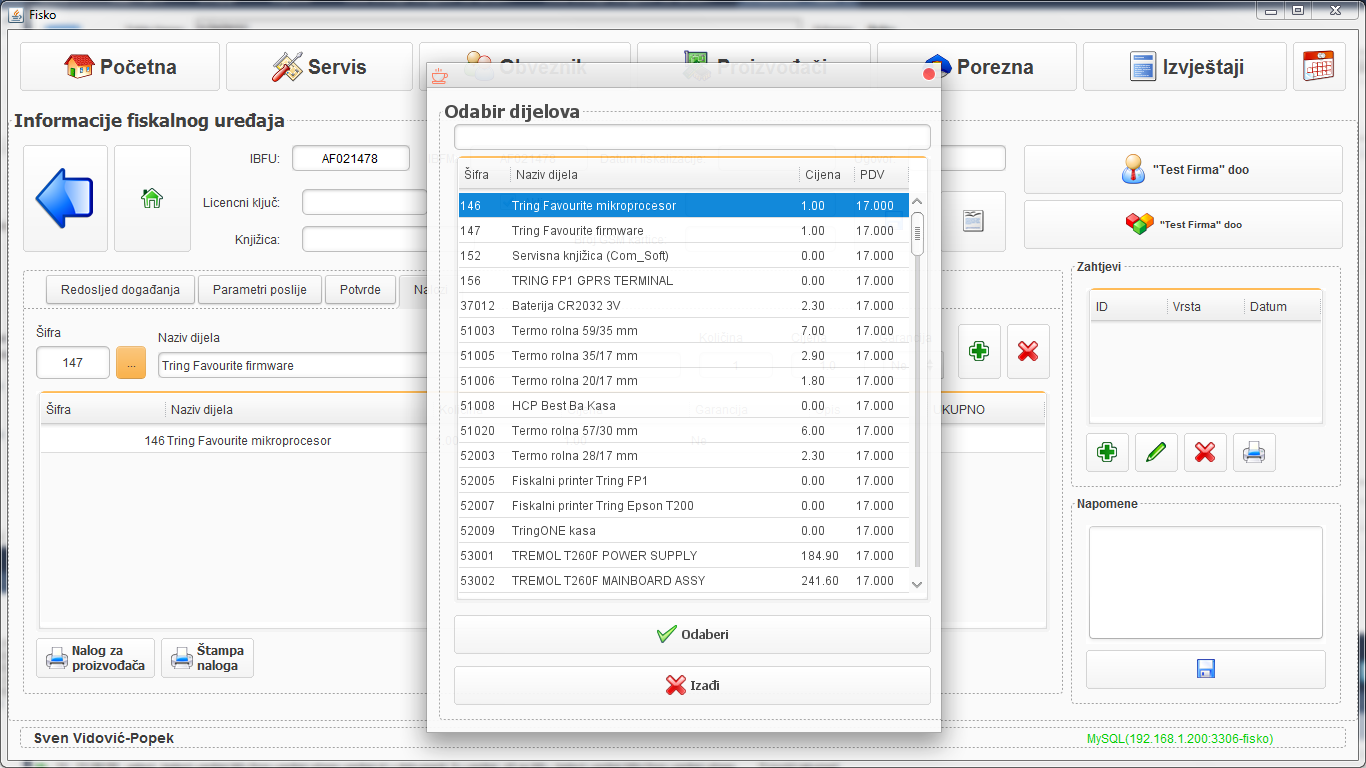Sort by Cijena column header
The image size is (1366, 768).
(826, 174)
